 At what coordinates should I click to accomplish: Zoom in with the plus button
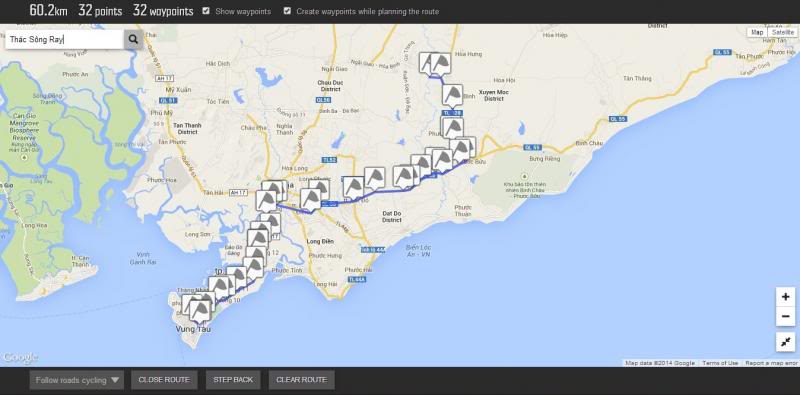pyautogui.click(x=785, y=297)
